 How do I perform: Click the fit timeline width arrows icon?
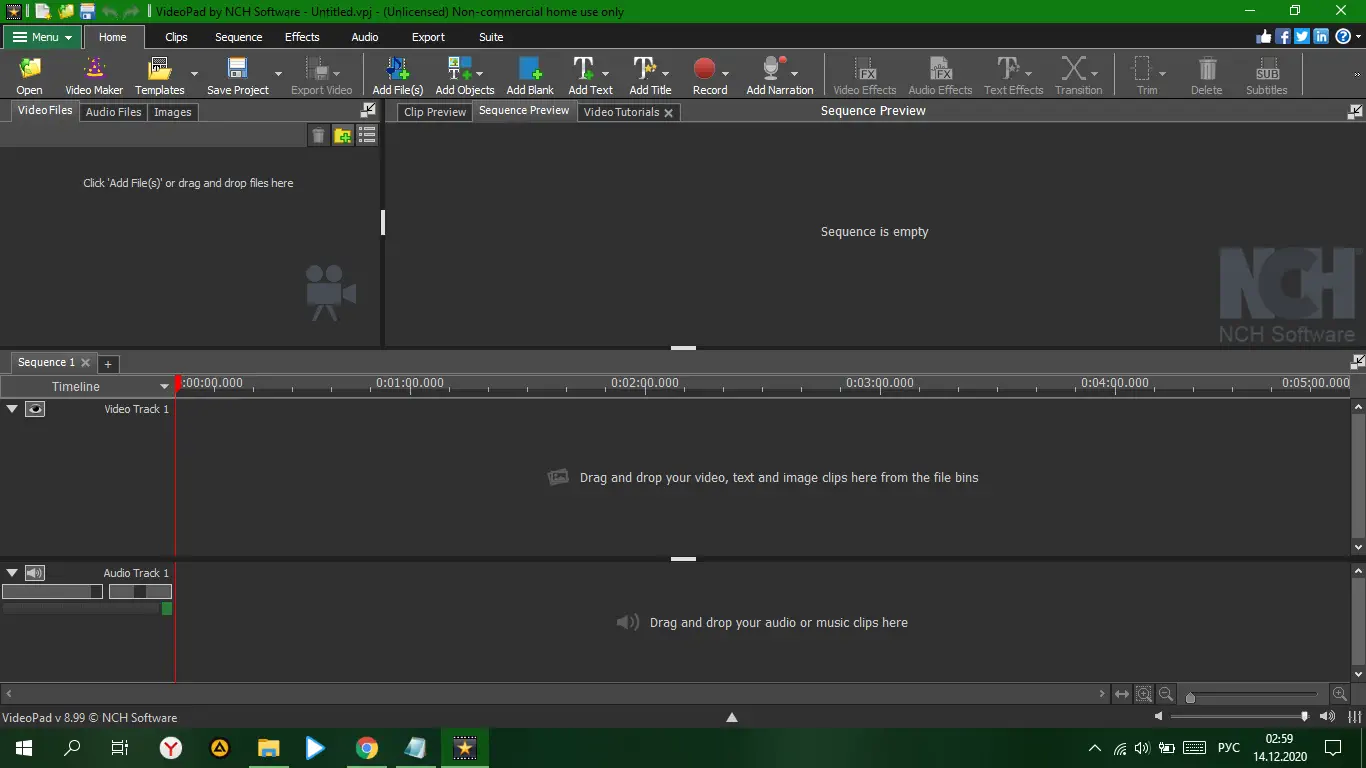point(1121,694)
